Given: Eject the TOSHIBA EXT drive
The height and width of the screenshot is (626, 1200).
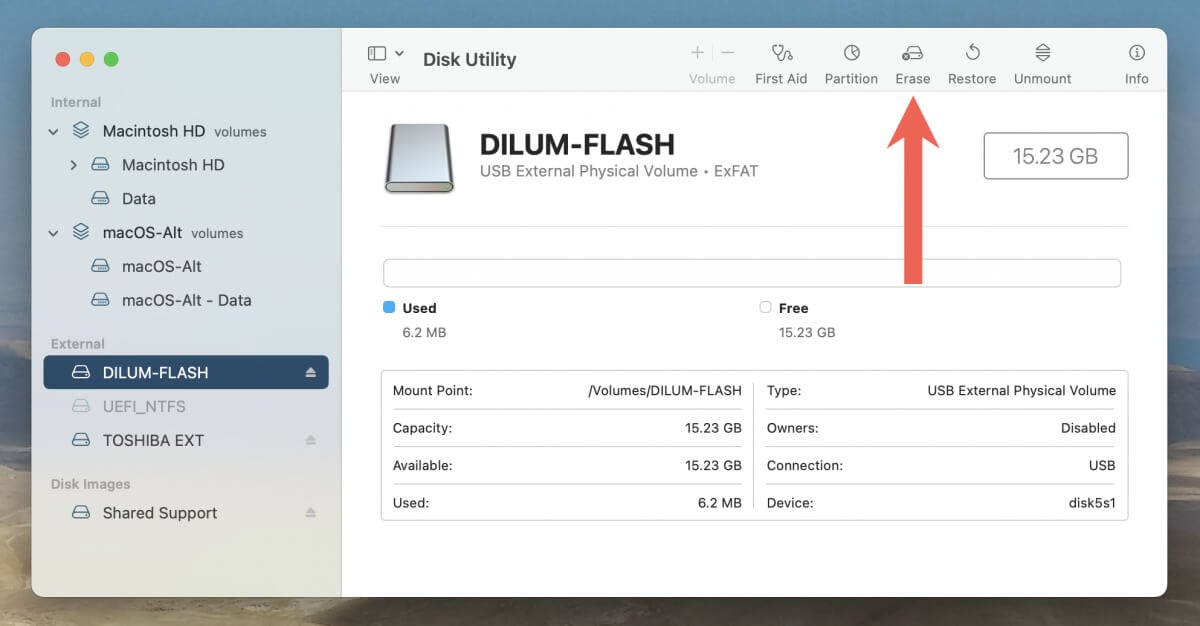Looking at the screenshot, I should click(x=310, y=441).
